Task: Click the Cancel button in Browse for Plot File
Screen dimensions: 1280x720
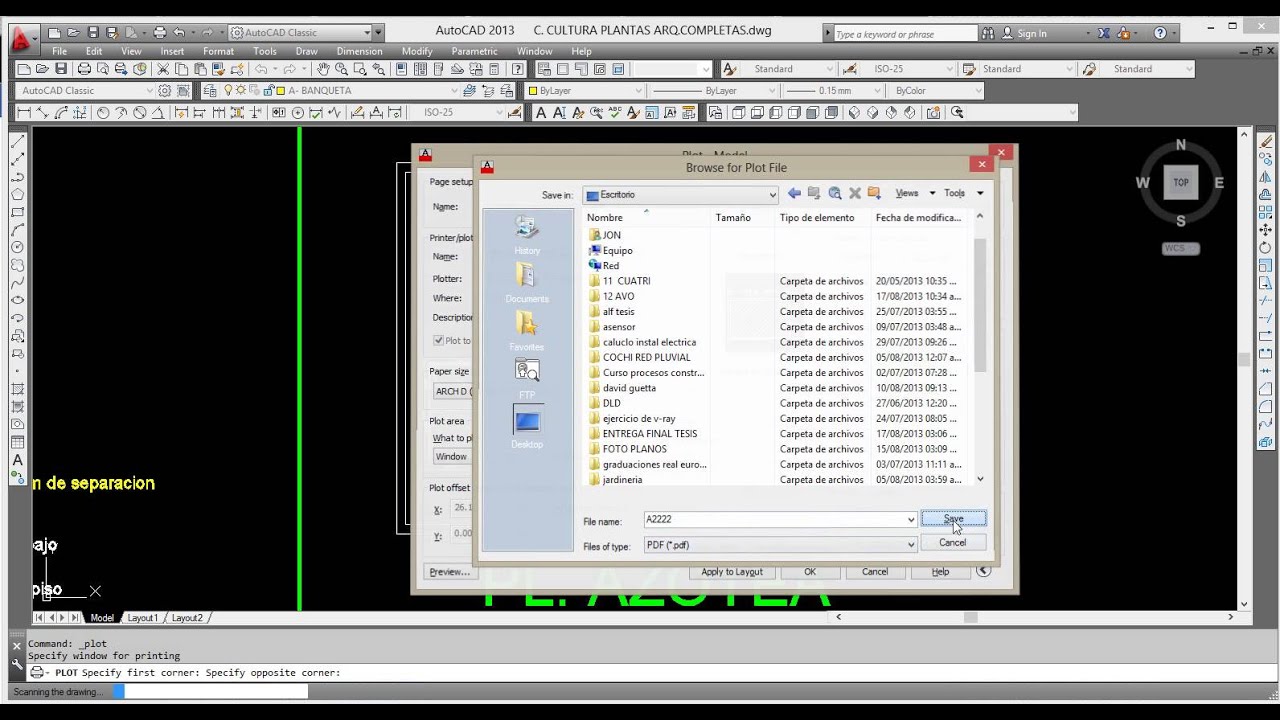Action: click(x=952, y=542)
